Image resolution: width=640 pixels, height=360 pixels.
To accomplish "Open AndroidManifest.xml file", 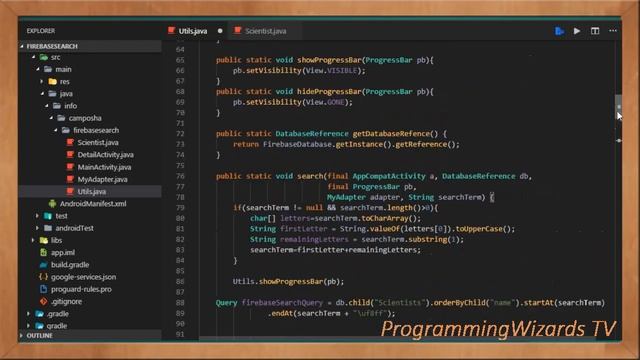I will [93, 204].
